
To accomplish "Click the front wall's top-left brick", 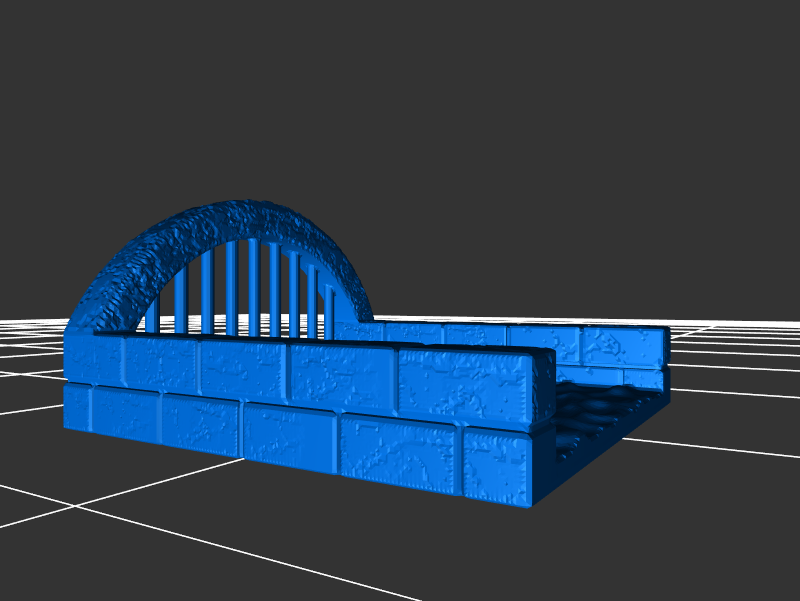I will coord(95,359).
